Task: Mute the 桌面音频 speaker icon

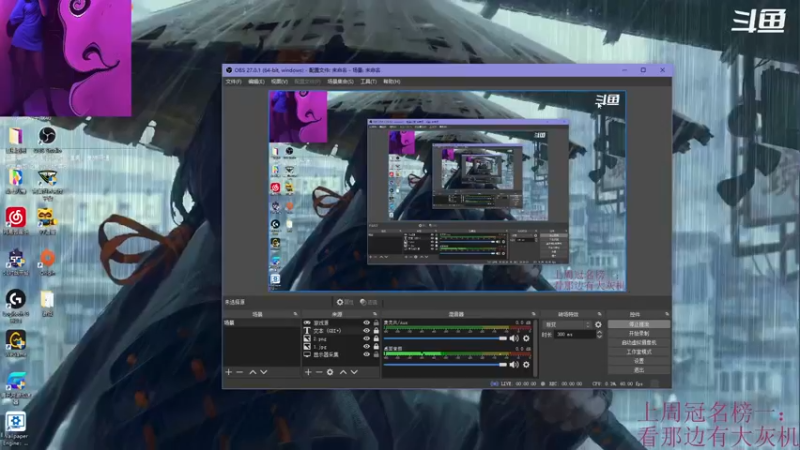Action: pyautogui.click(x=514, y=364)
